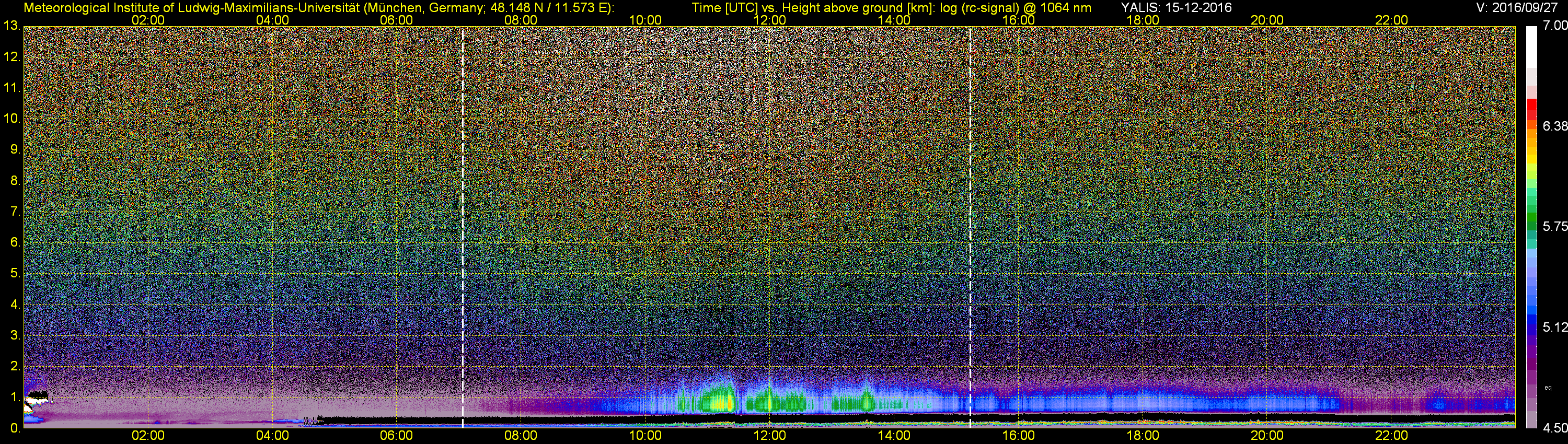Click the 22:00 label on the top time axis
Viewport: 1568px width, 444px height.
(x=1391, y=20)
